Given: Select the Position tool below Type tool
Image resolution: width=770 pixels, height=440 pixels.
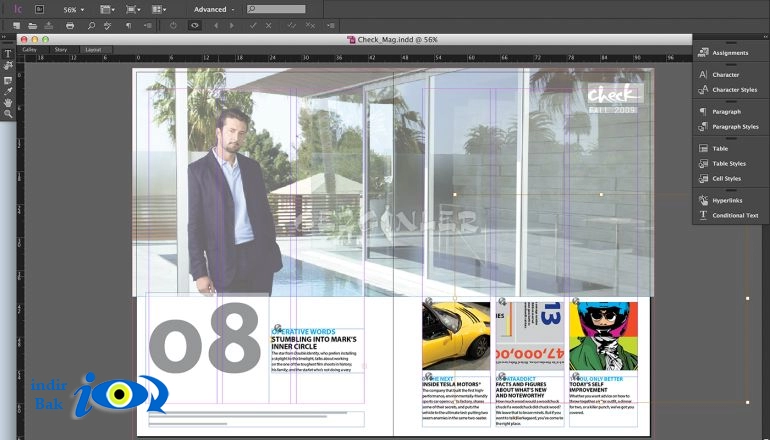Looking at the screenshot, I should [8, 66].
